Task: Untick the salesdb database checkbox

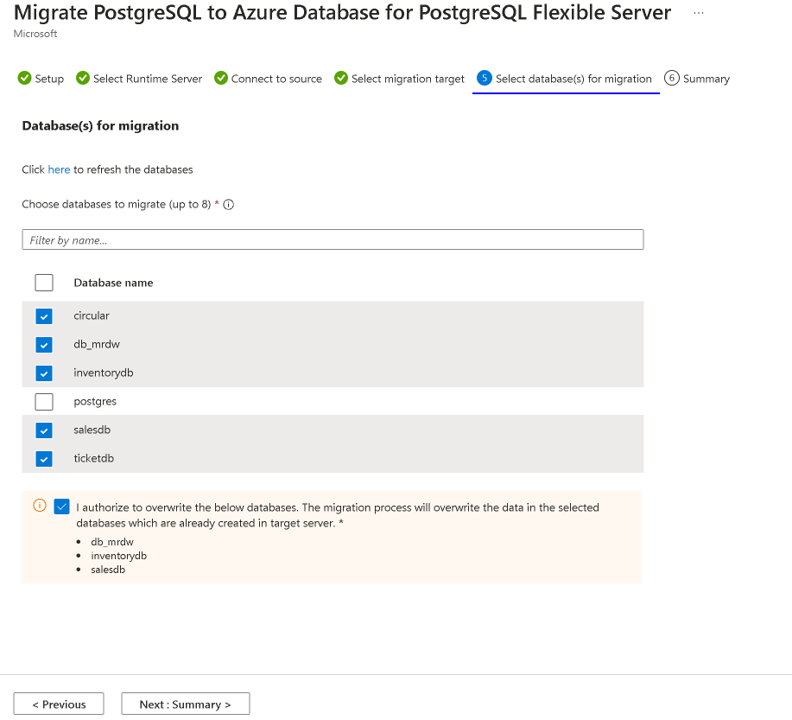Action: click(44, 430)
